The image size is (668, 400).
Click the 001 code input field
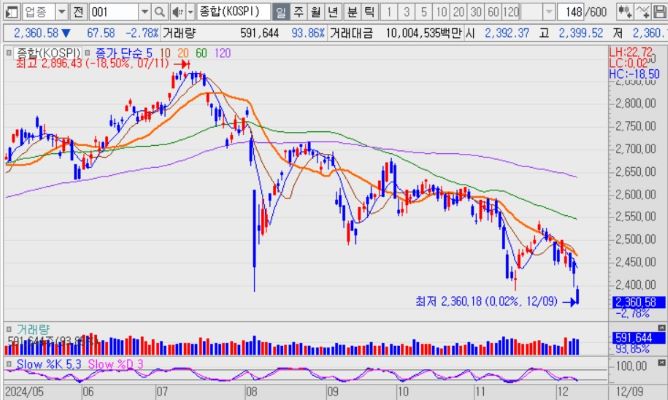click(114, 12)
